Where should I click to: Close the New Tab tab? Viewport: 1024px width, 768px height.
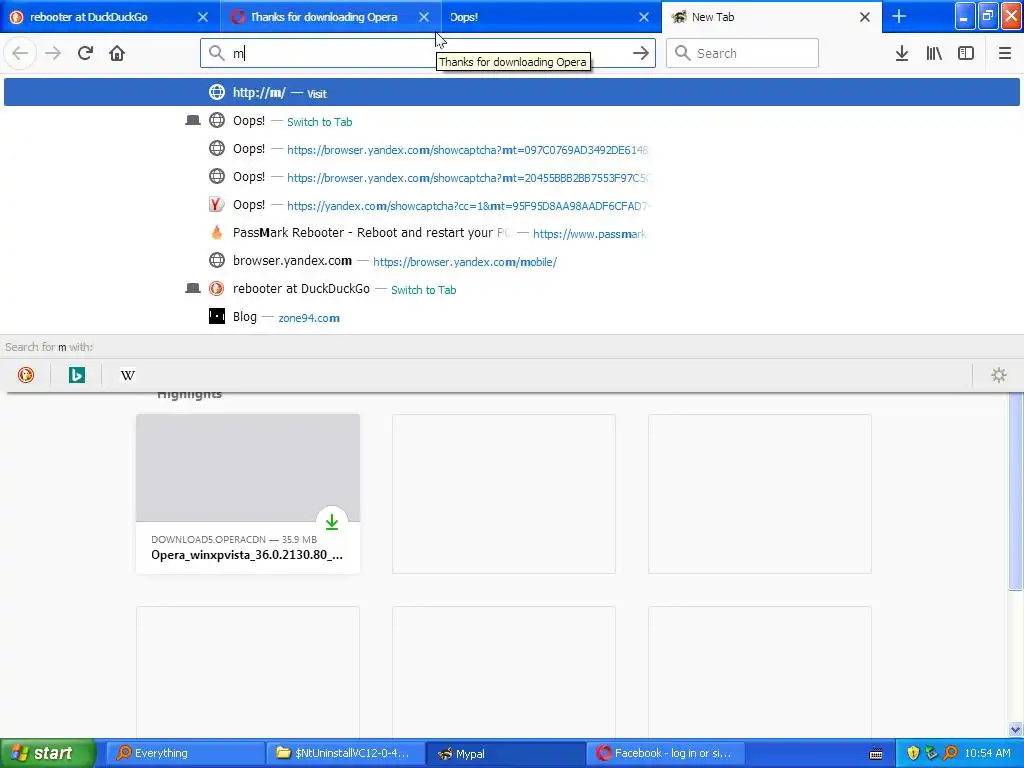click(865, 17)
